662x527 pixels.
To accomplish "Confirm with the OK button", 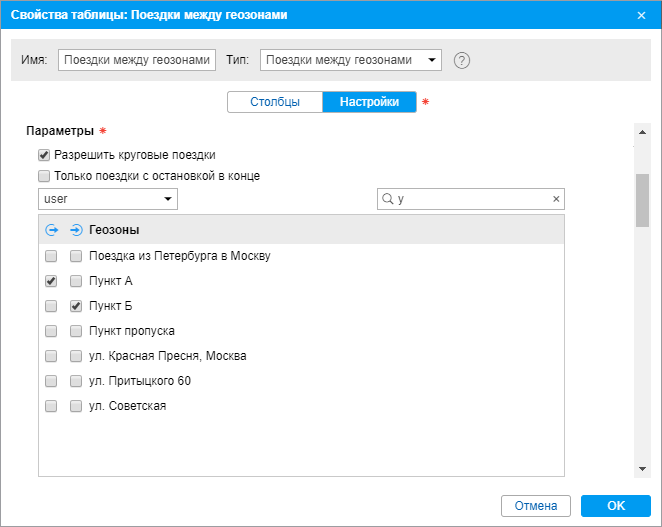I will [x=615, y=506].
